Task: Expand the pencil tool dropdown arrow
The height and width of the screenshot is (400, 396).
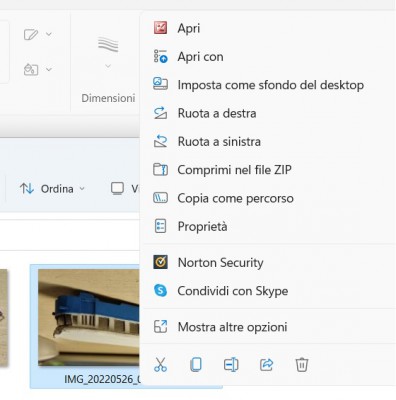Action: 49,34
